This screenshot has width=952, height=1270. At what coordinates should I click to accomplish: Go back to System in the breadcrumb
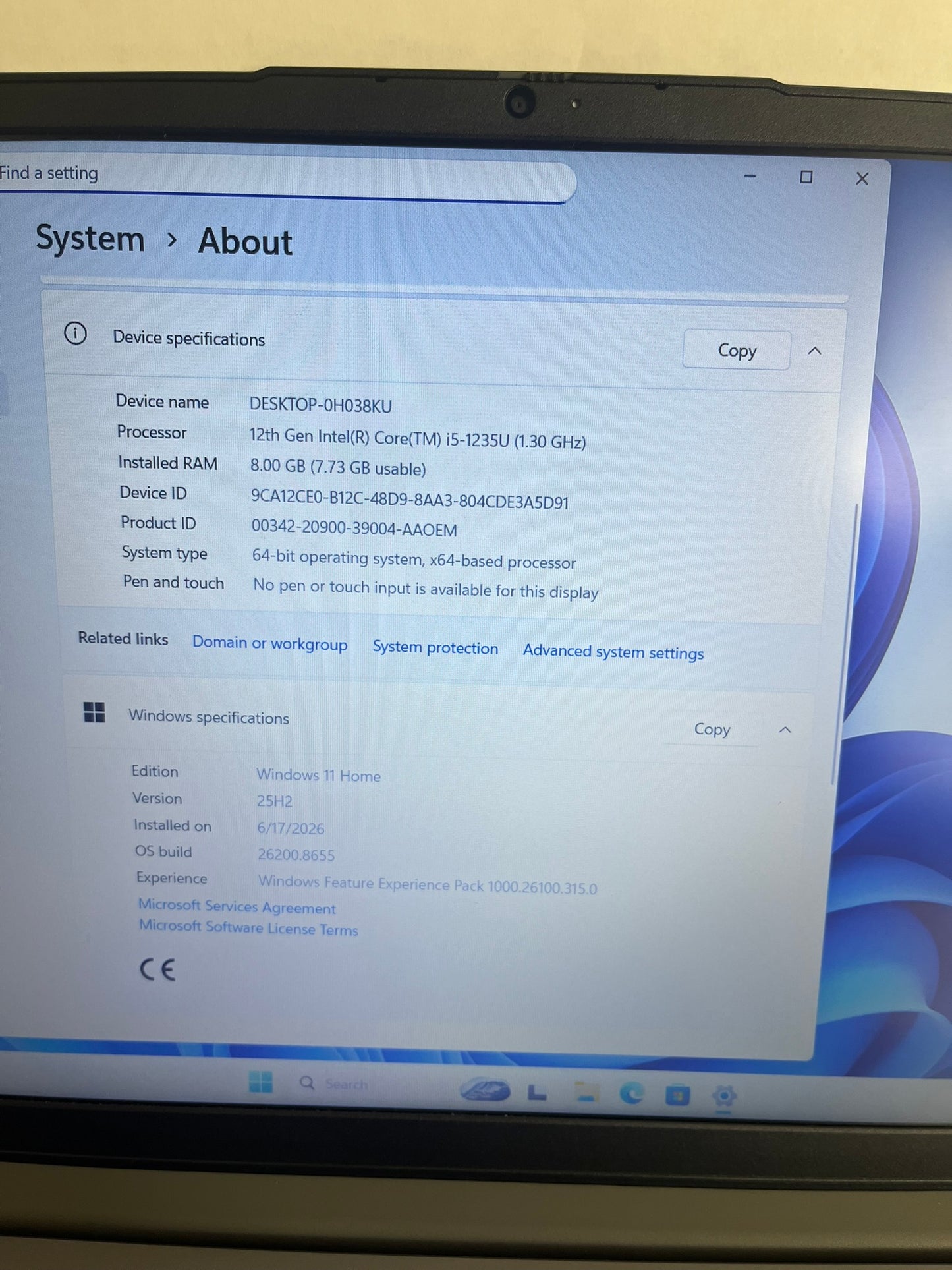[x=90, y=238]
